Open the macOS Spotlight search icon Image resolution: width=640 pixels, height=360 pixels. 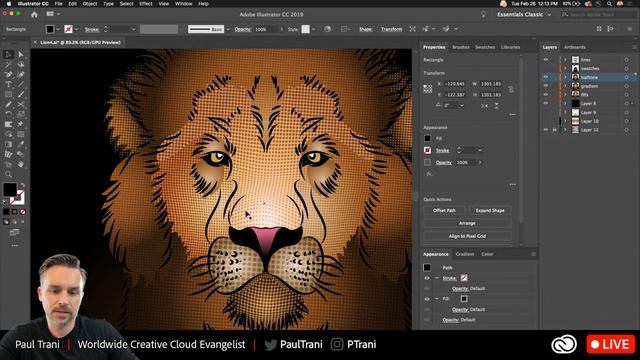coord(609,4)
